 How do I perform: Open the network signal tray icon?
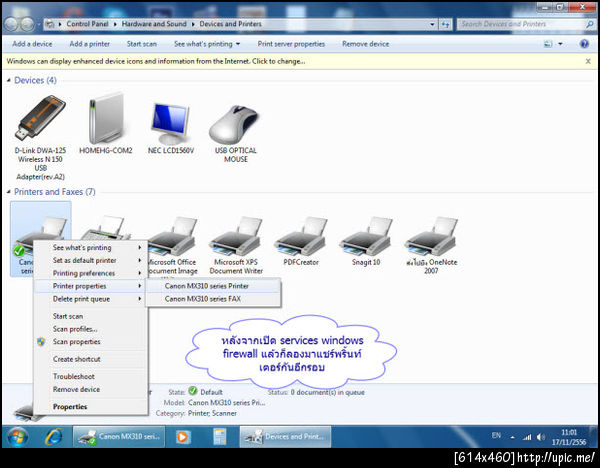(x=527, y=437)
